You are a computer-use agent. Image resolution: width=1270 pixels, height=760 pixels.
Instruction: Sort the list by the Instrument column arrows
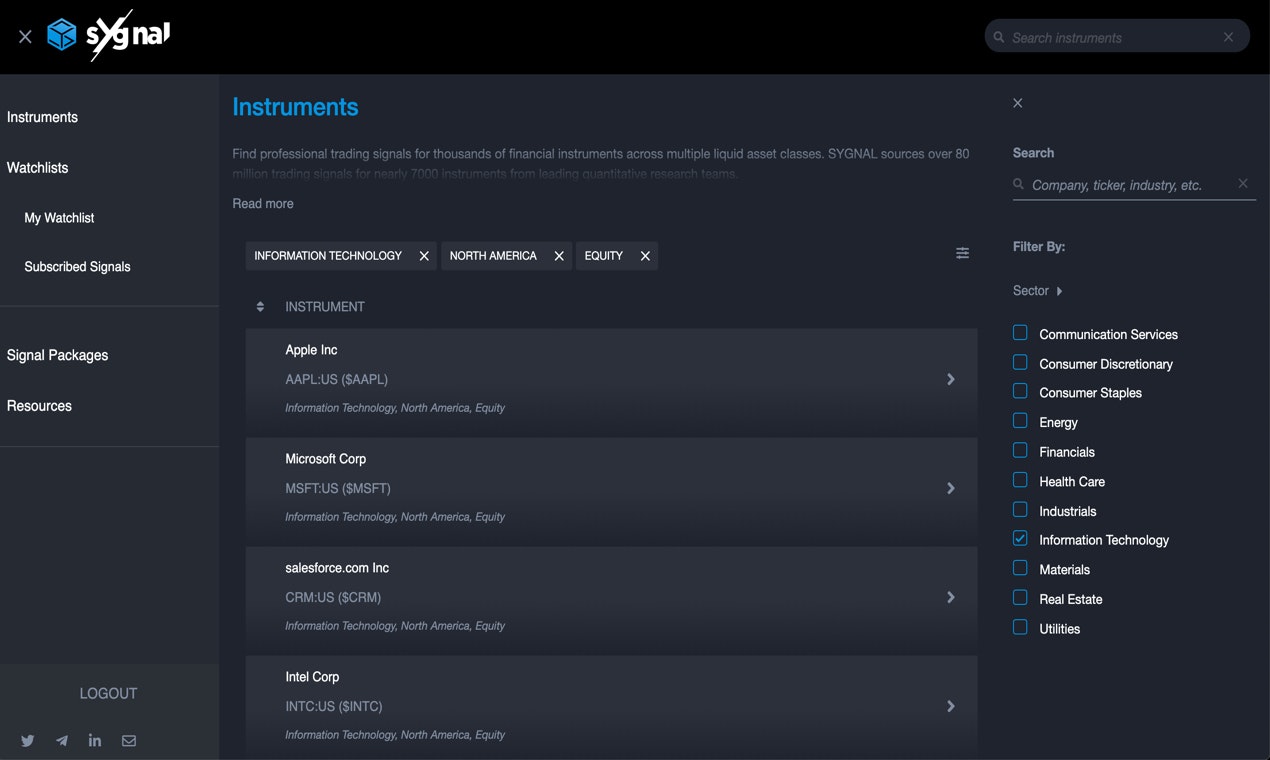tap(260, 307)
